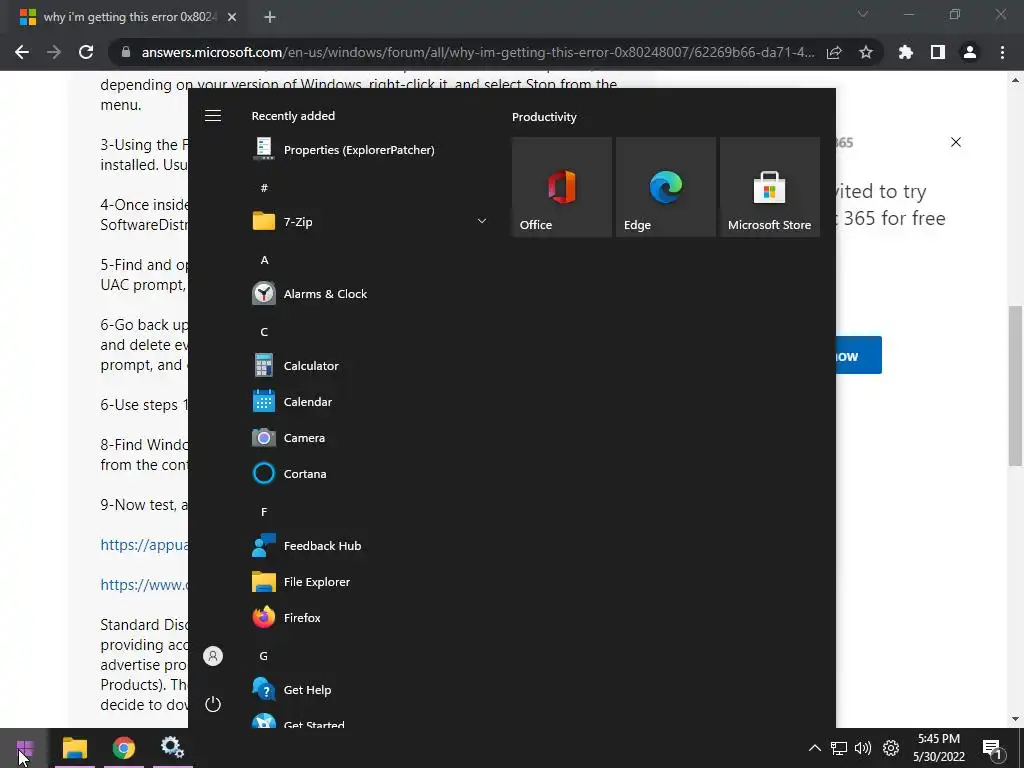The width and height of the screenshot is (1024, 768).
Task: Click the Recently added heading
Action: coord(293,116)
